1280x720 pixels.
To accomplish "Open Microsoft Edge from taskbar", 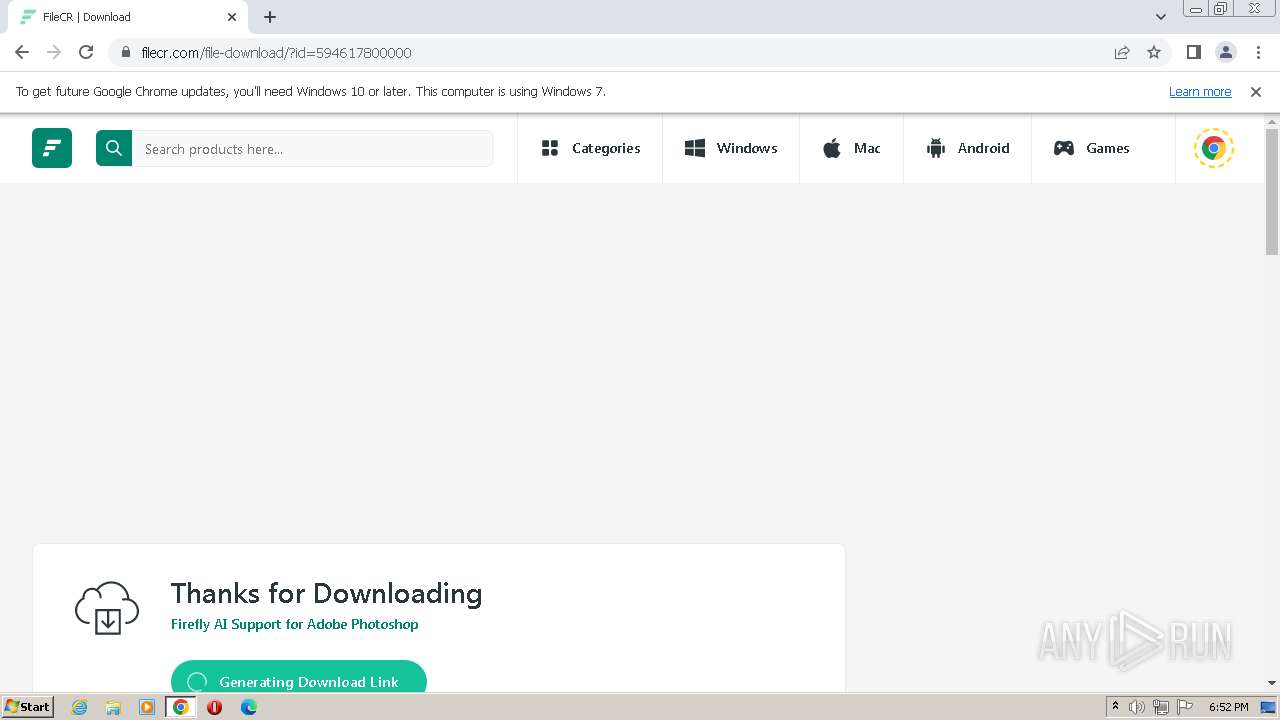I will [249, 707].
